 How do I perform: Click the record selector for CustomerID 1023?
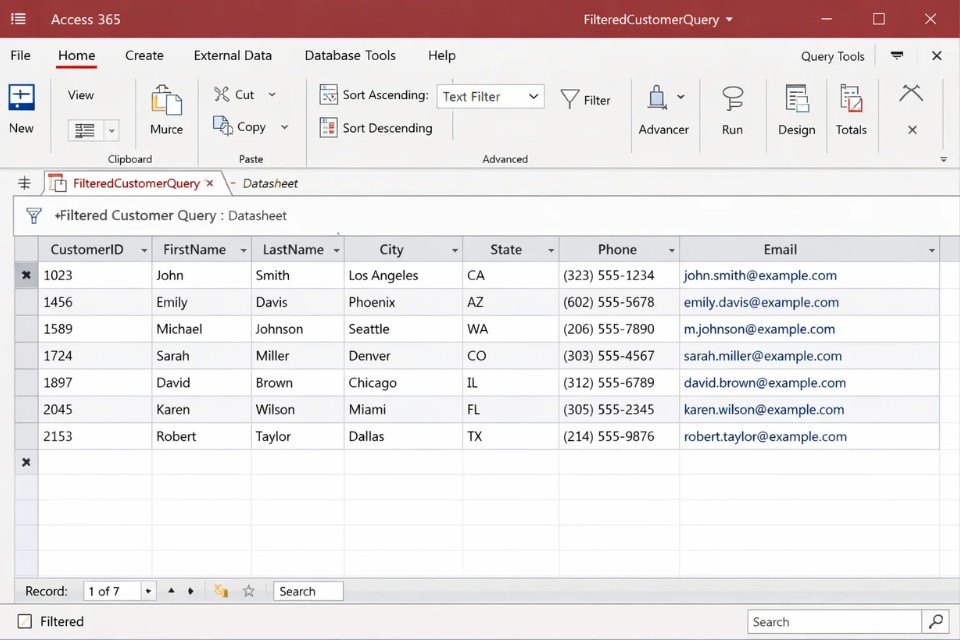[26, 275]
